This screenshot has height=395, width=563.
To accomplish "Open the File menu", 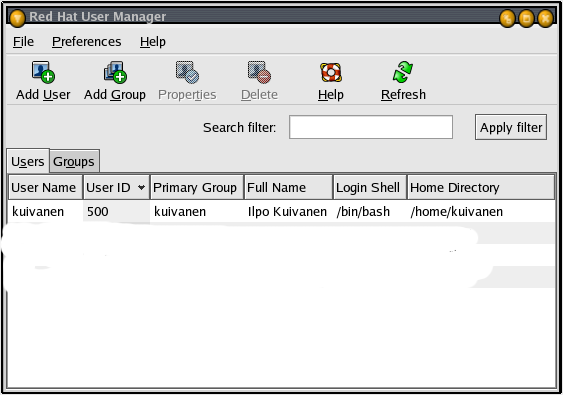I will [x=23, y=42].
